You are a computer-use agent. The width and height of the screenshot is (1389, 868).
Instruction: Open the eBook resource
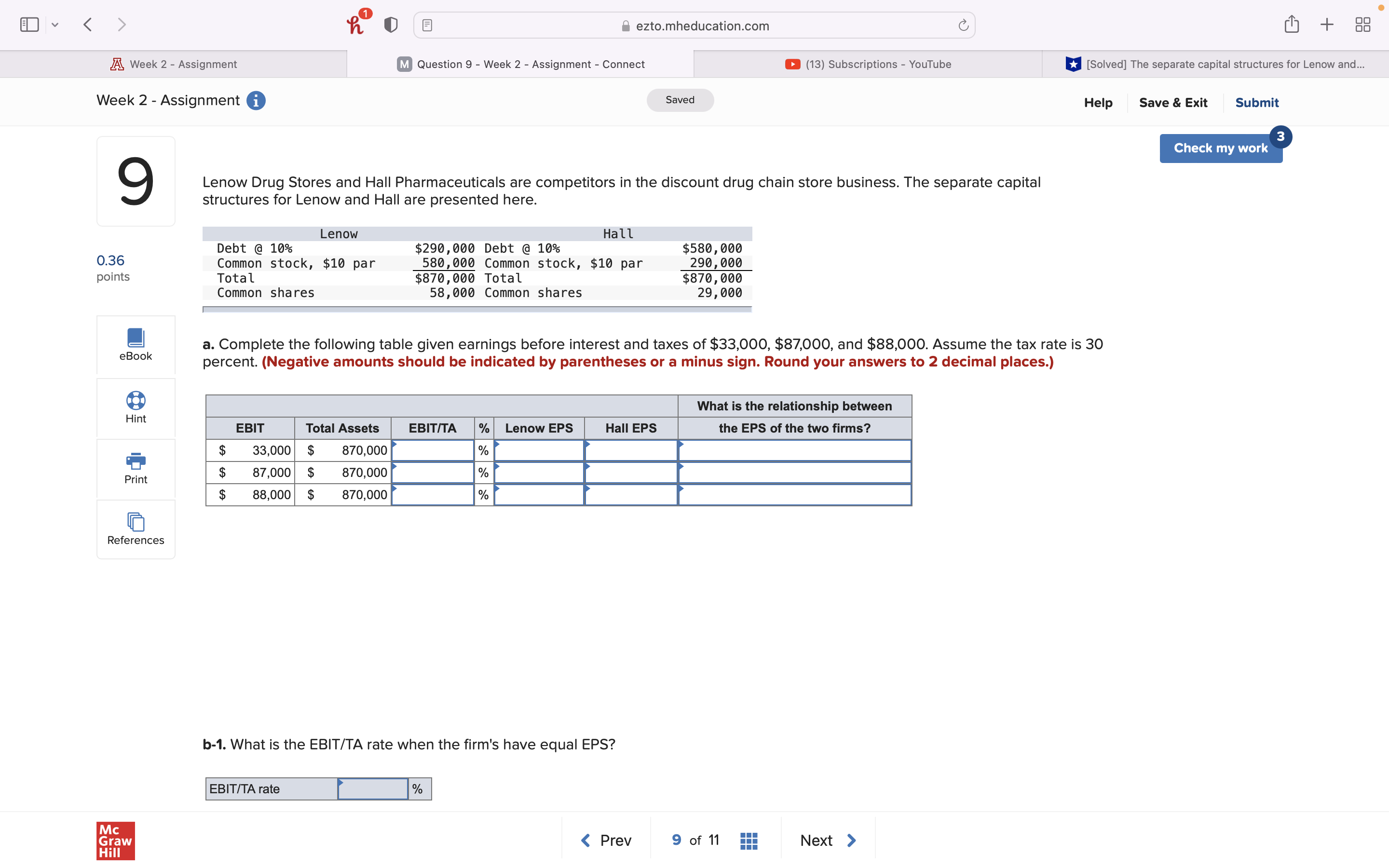[x=136, y=344]
